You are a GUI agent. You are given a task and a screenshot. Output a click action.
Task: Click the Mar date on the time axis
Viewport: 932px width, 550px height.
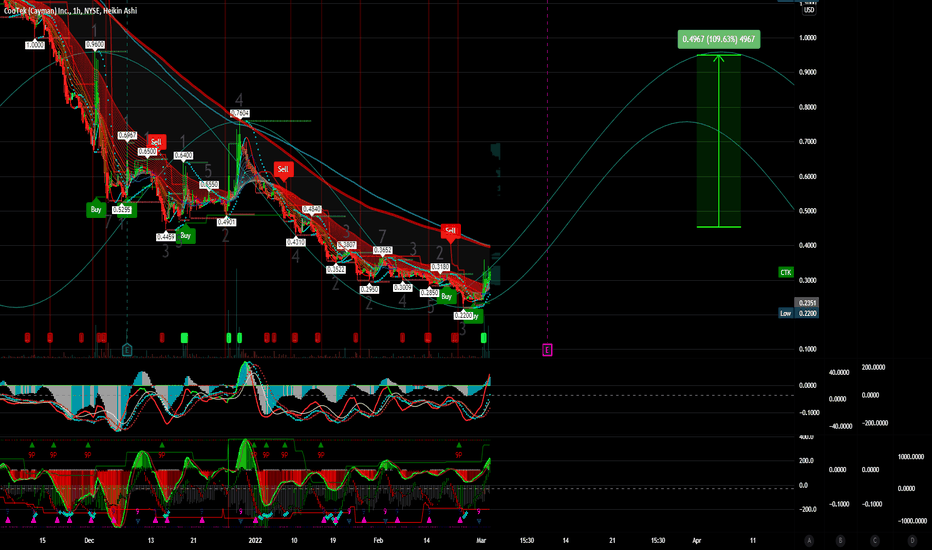coord(481,540)
